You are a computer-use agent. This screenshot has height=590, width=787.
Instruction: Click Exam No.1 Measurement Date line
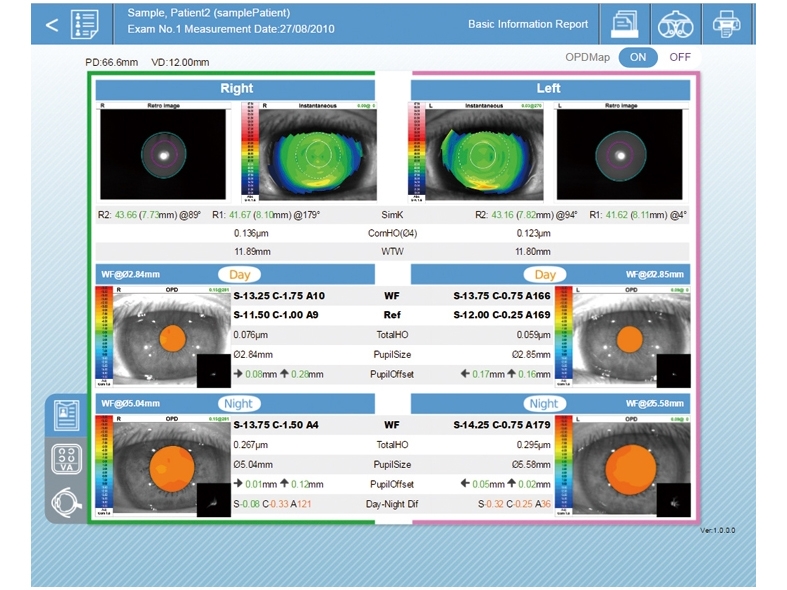pos(231,29)
